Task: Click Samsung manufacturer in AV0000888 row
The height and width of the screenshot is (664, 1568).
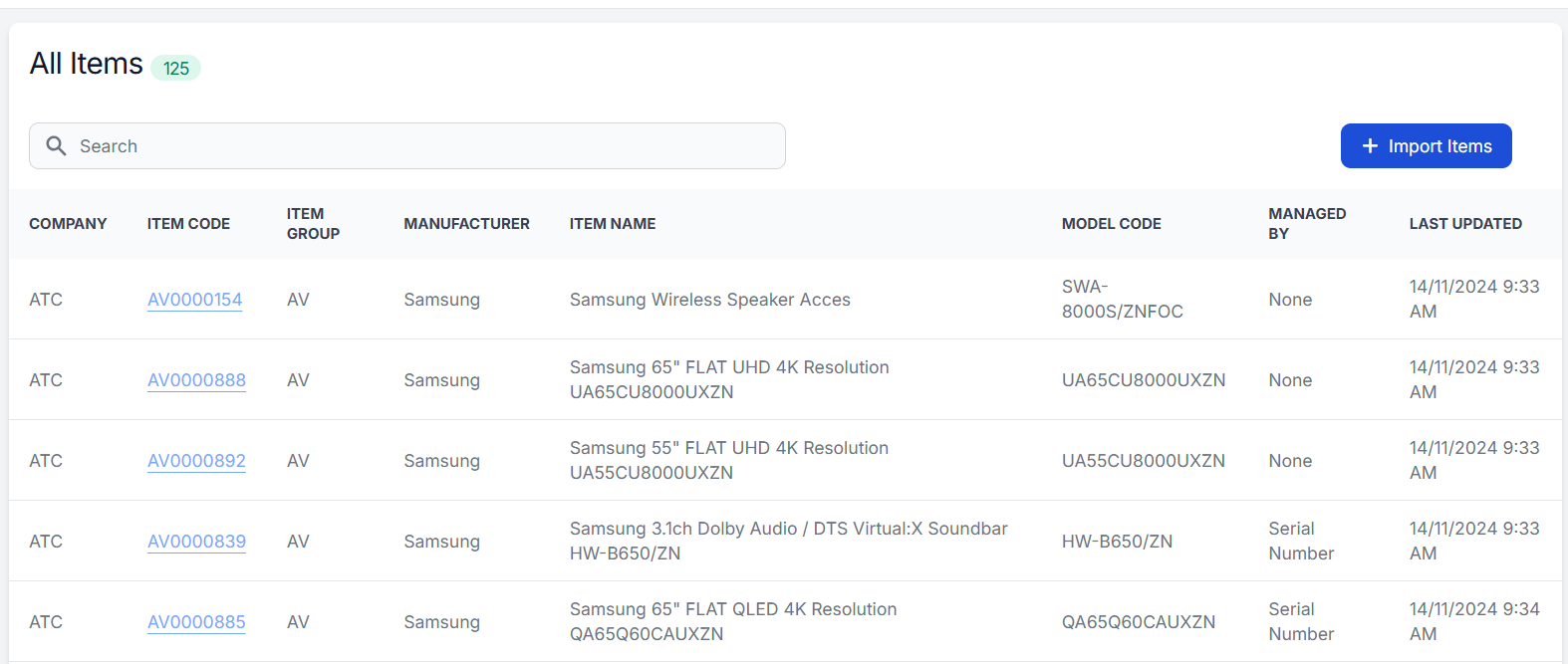Action: coord(441,380)
